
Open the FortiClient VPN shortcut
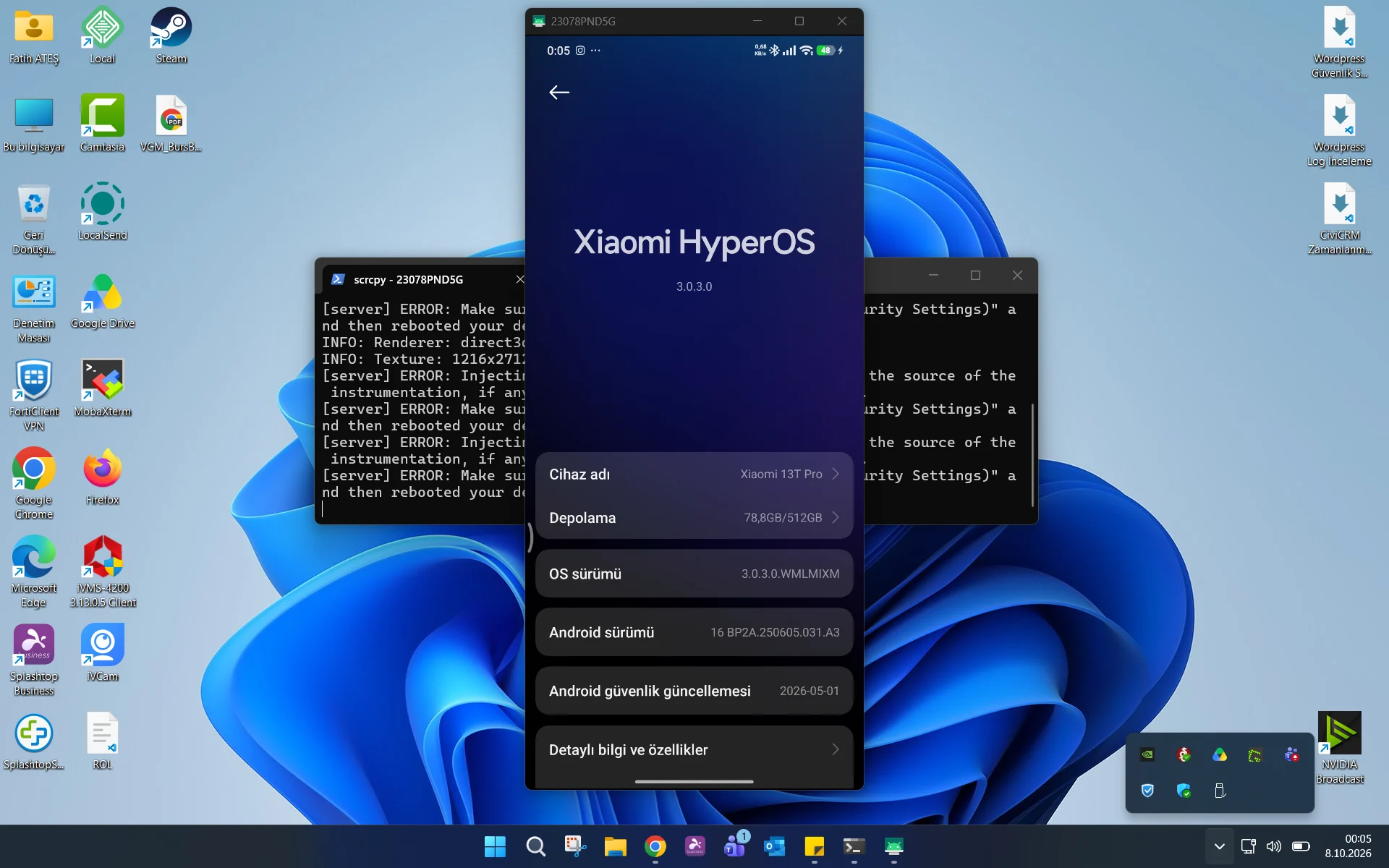coord(34,395)
